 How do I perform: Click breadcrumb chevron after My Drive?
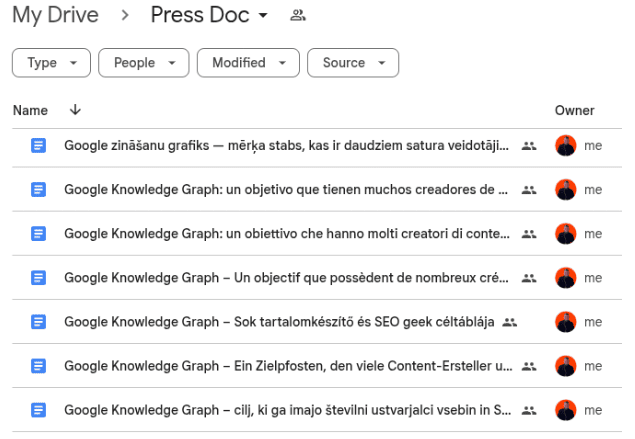(125, 15)
